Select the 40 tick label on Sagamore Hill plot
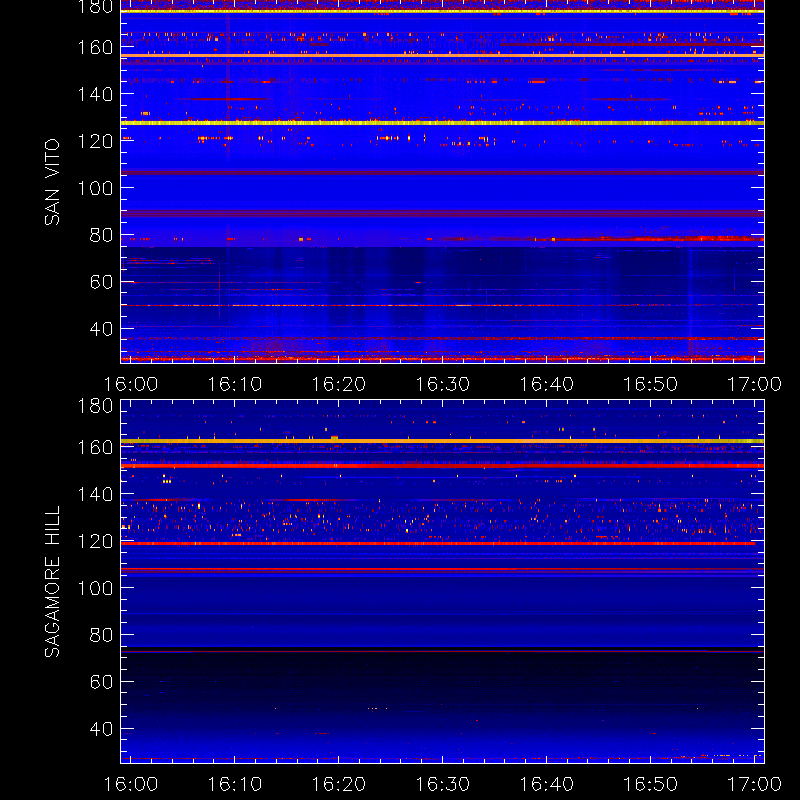This screenshot has width=800, height=800. pos(102,729)
